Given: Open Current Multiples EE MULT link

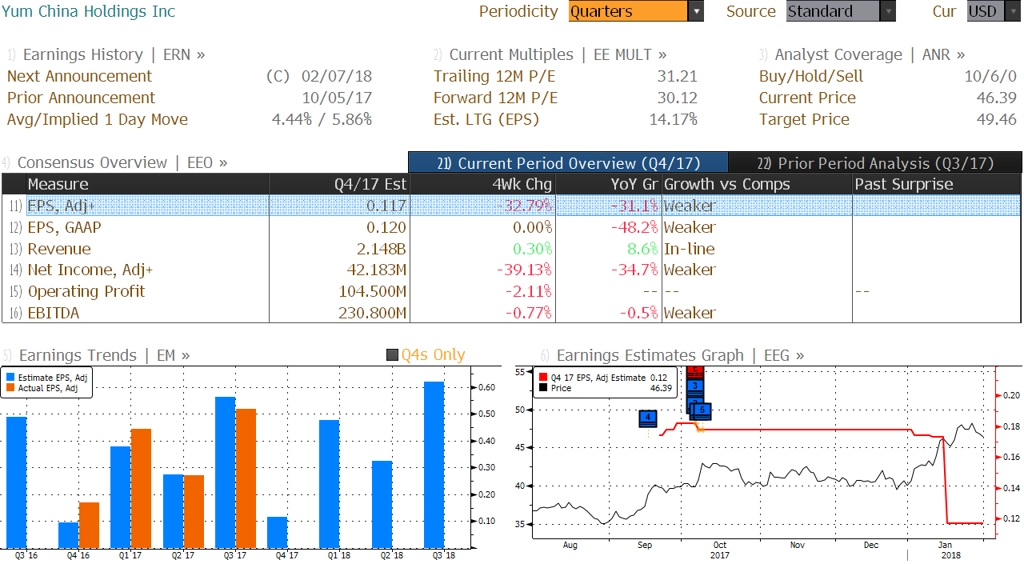Looking at the screenshot, I should coord(558,55).
